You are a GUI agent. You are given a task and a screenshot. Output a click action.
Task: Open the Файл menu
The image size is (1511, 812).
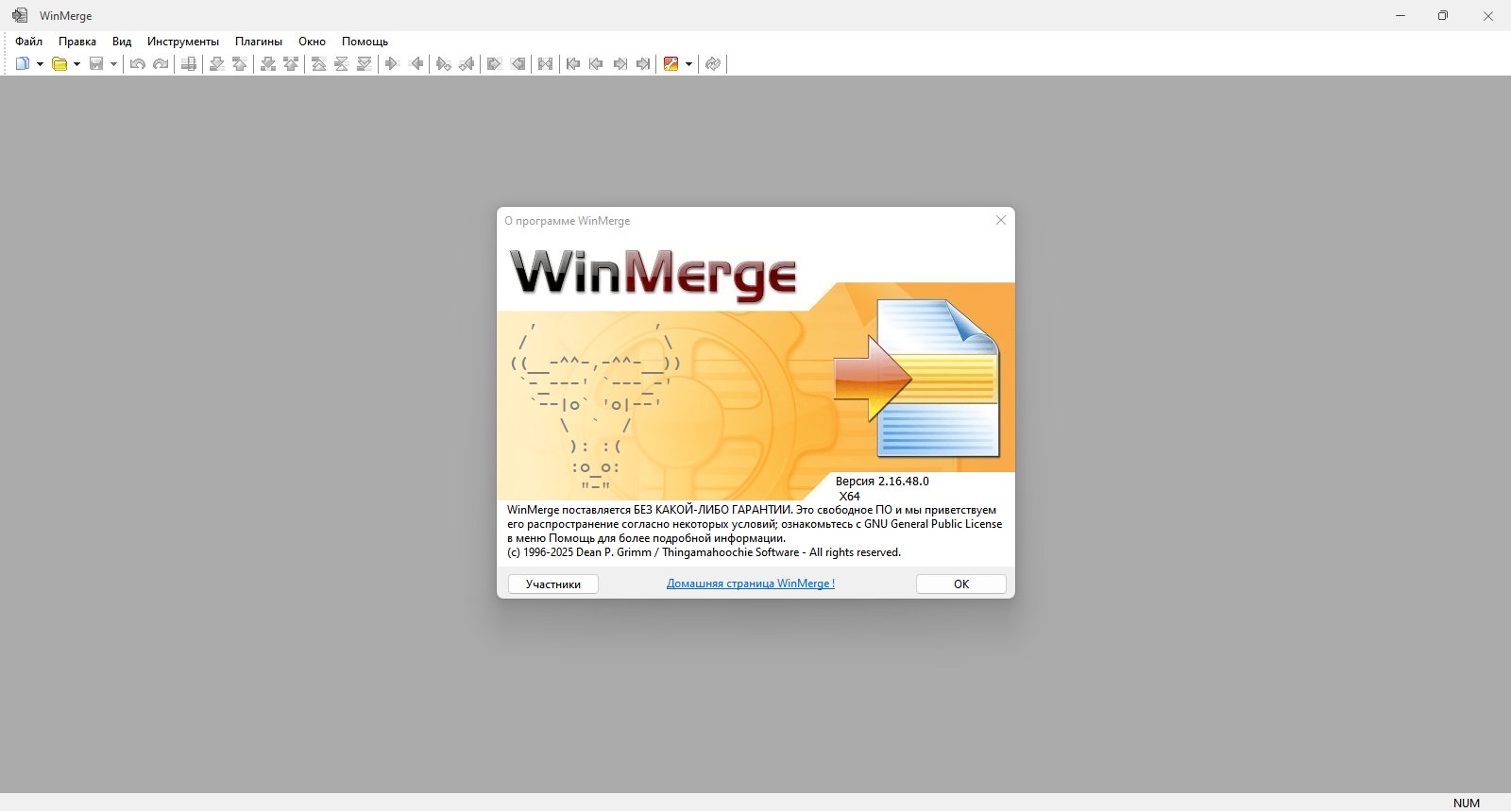coord(28,42)
